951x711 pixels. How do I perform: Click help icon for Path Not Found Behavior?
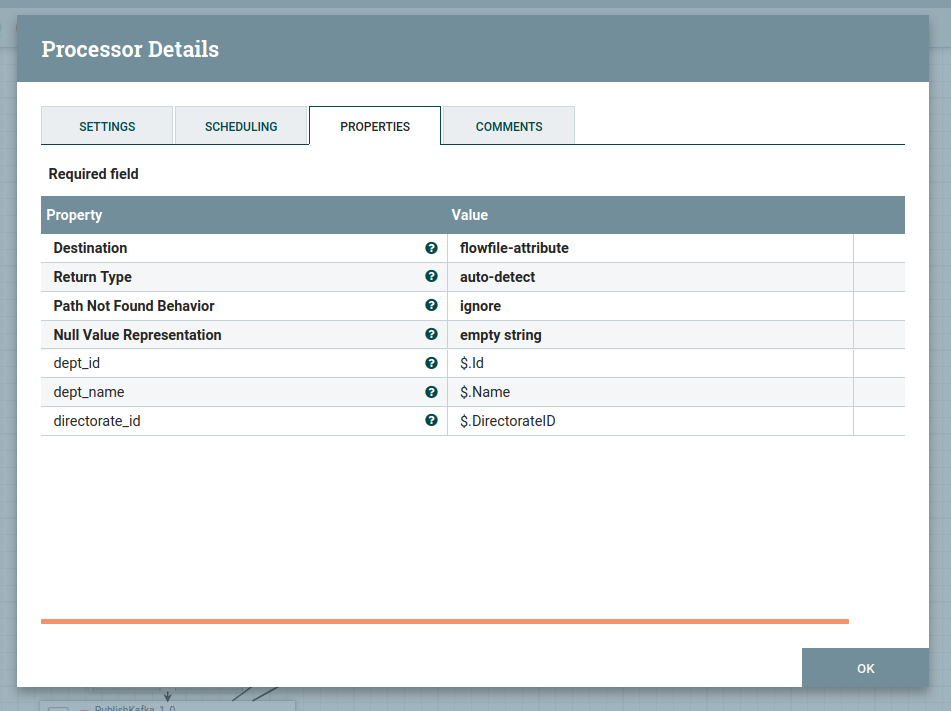coord(431,306)
